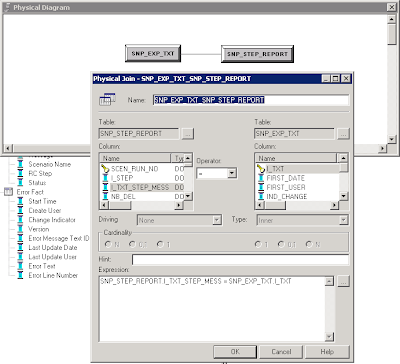This screenshot has width=400, height=364.
Task: Select left cardinality 0,1 radio button
Action: point(132,244)
